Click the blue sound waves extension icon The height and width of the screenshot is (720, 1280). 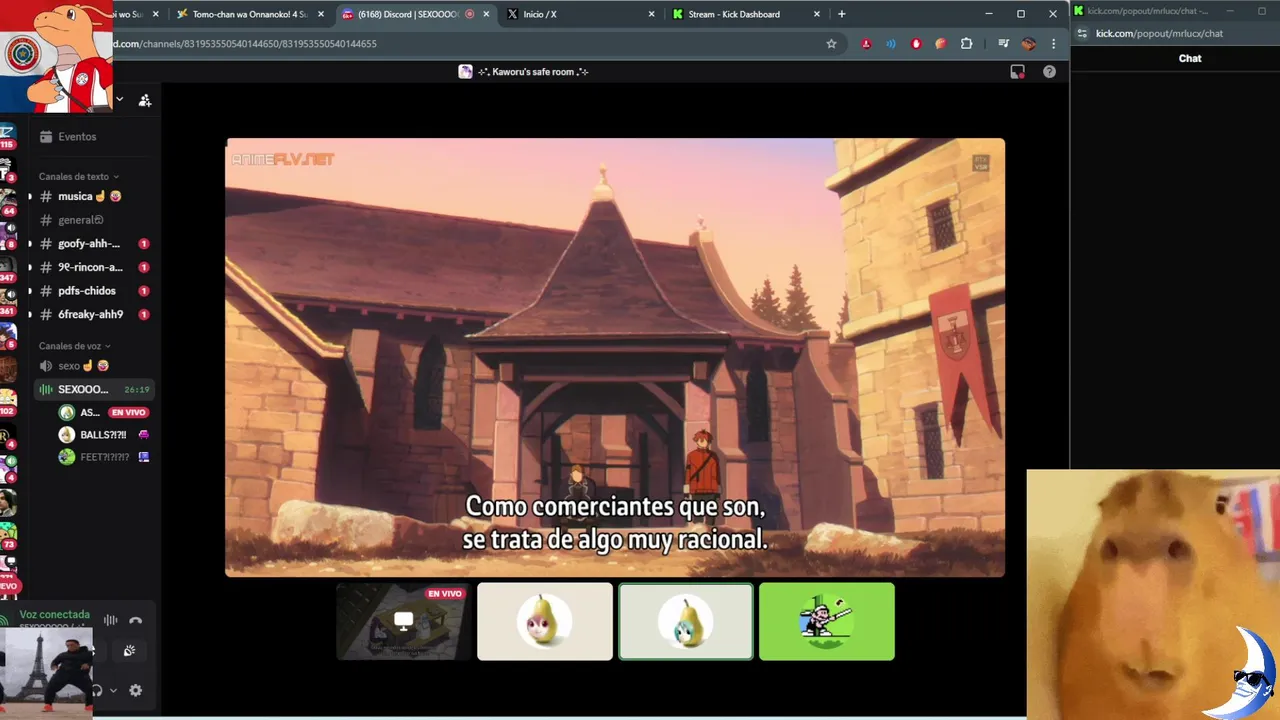coord(891,44)
